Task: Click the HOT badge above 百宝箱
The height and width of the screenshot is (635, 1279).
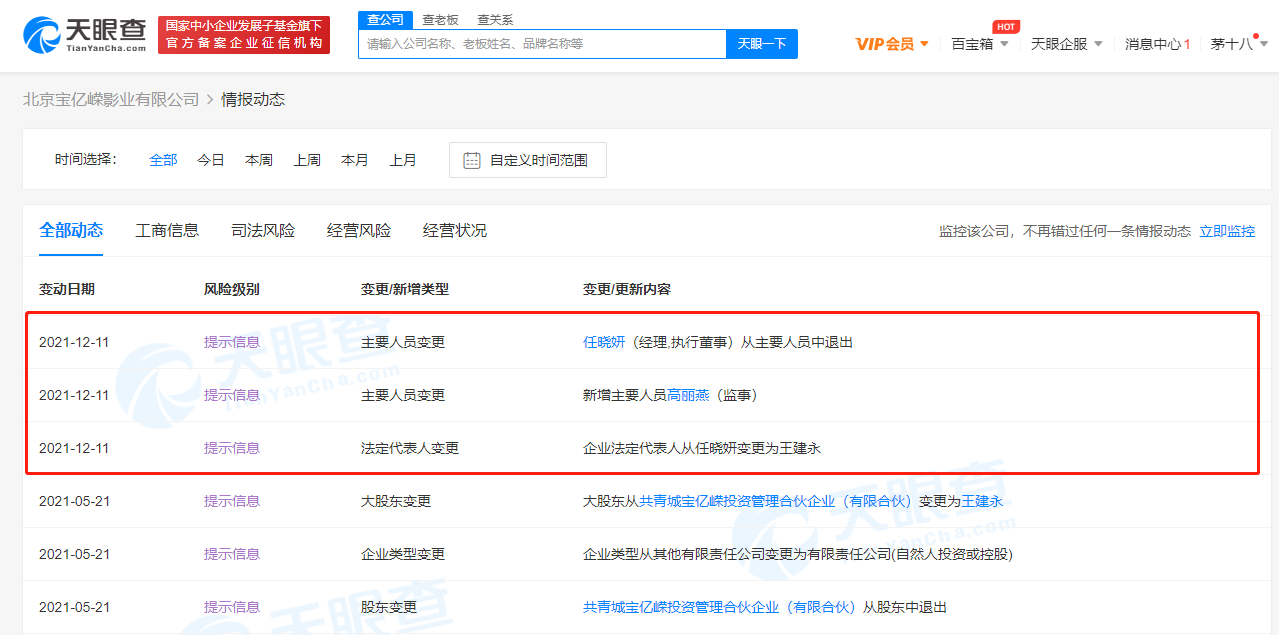Action: pyautogui.click(x=1005, y=26)
